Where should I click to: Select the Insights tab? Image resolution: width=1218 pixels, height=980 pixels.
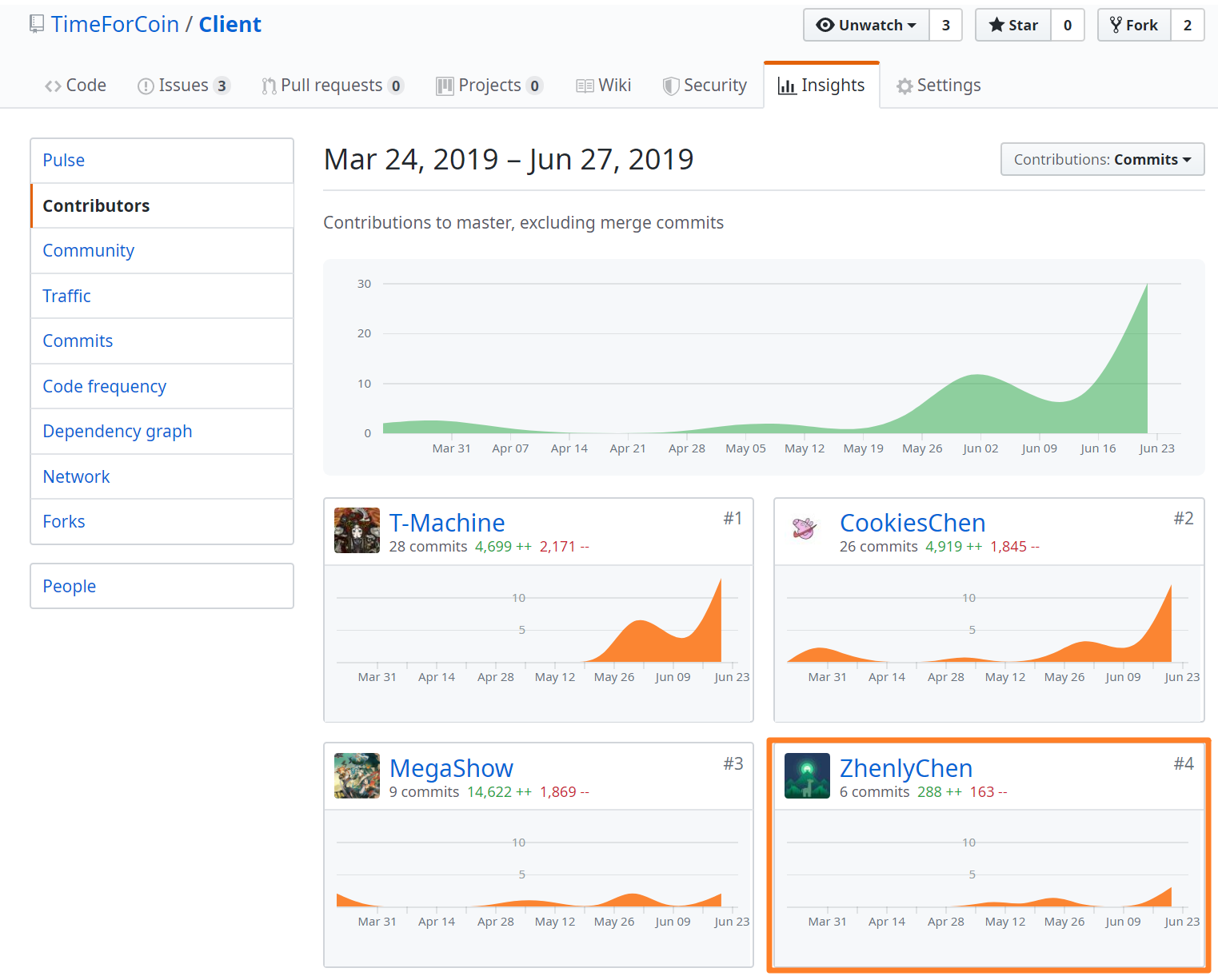tap(821, 86)
